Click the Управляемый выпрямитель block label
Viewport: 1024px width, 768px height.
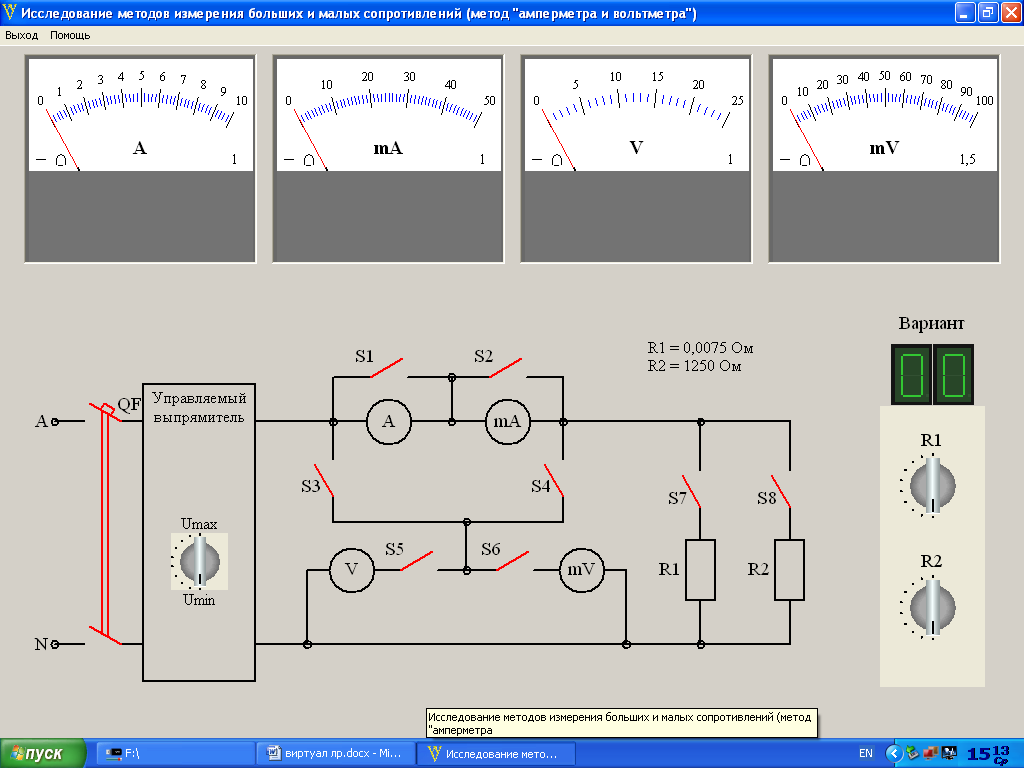(199, 408)
